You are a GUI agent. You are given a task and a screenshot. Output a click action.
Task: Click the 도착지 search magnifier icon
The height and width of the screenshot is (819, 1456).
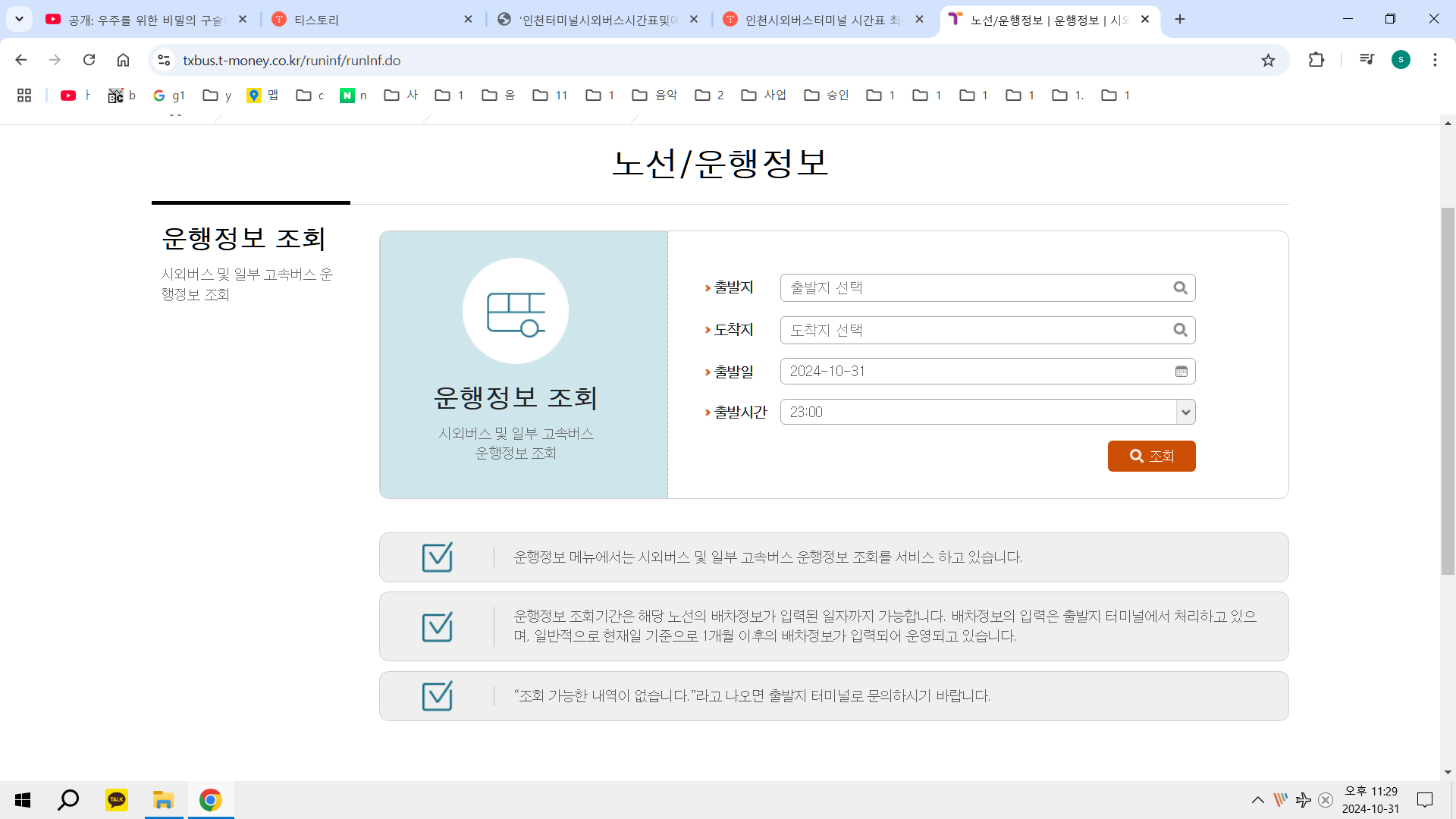tap(1180, 330)
